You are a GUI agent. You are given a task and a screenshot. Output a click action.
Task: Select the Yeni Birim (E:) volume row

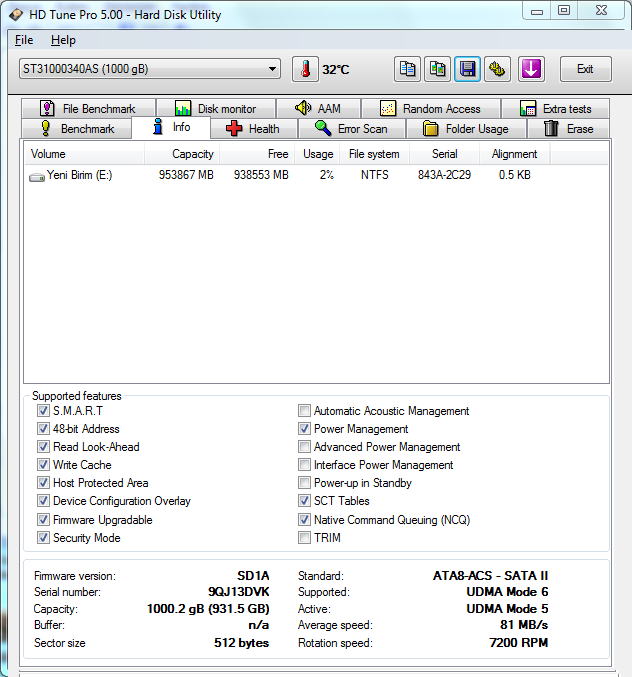coord(72,175)
